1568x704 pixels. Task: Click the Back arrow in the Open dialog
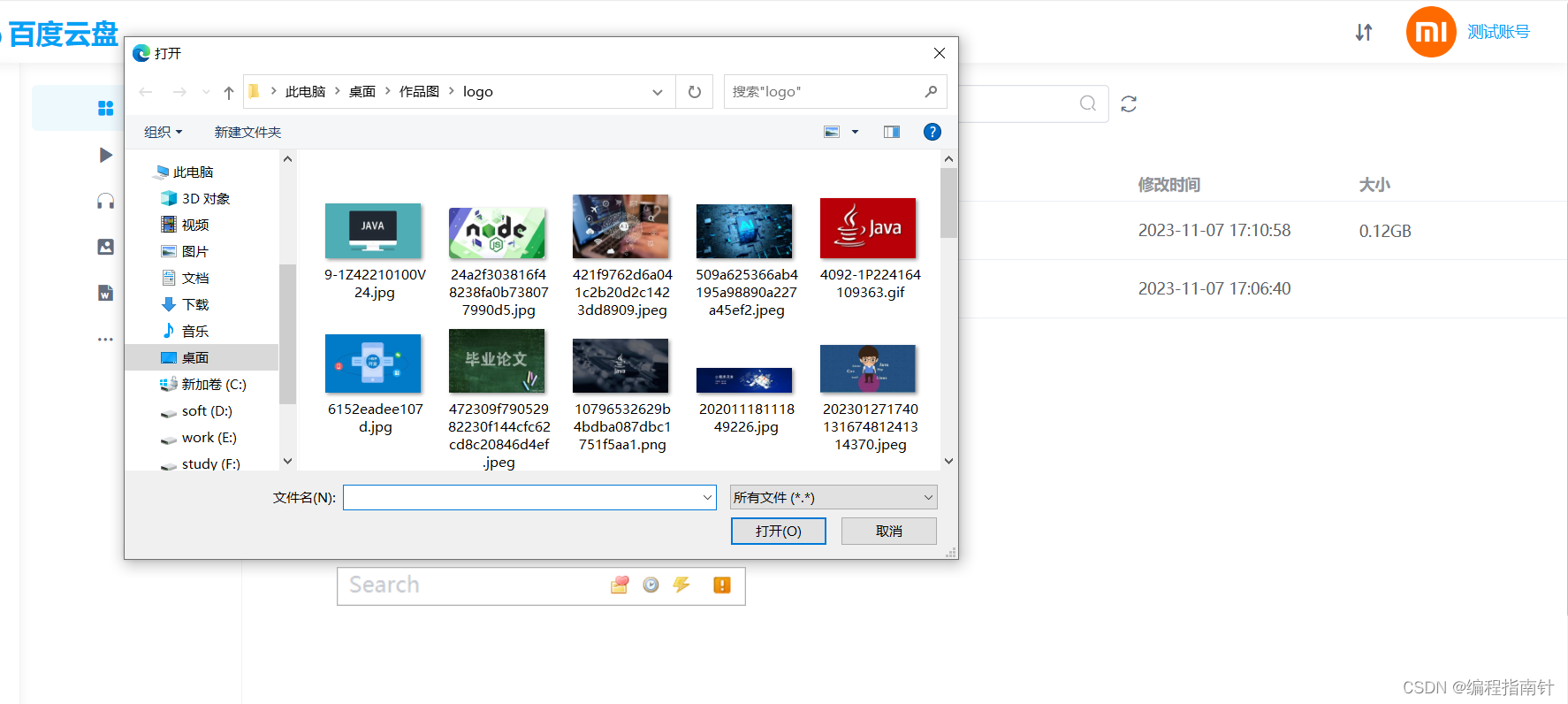146,92
